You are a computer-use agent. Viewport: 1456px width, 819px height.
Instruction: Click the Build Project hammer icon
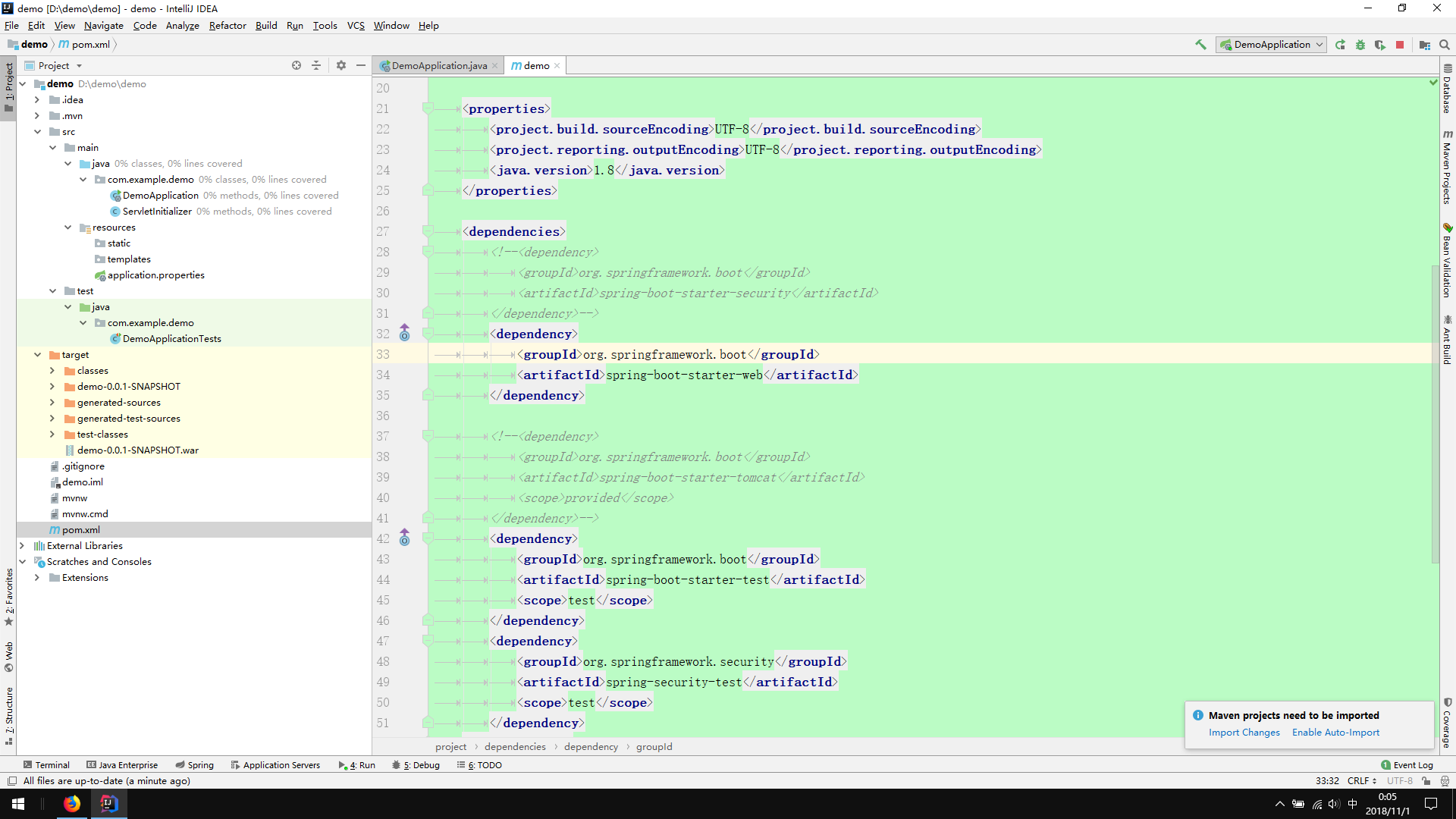pyautogui.click(x=1200, y=45)
